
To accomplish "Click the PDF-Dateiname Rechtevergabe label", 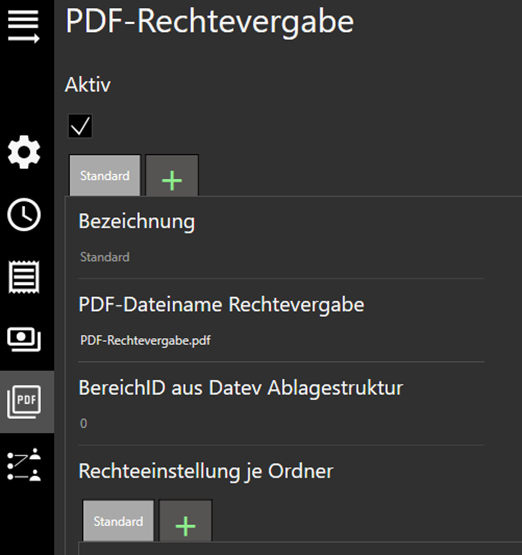I will 221,305.
